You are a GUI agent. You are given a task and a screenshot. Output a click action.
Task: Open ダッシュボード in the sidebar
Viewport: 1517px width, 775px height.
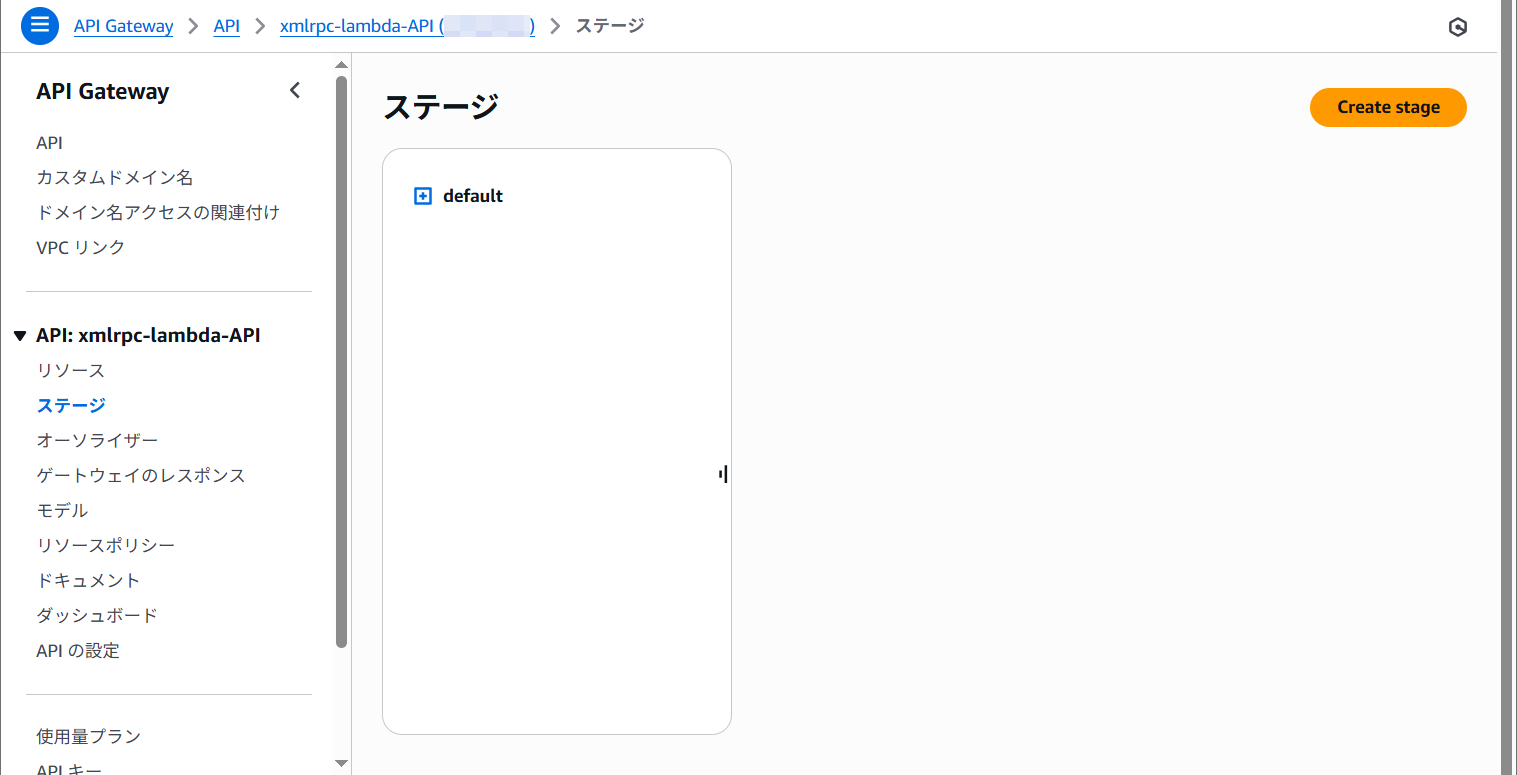97,616
